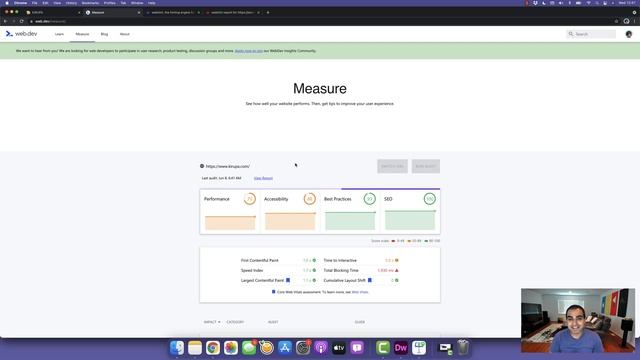Sort by Impact column dropdown

pos(212,322)
